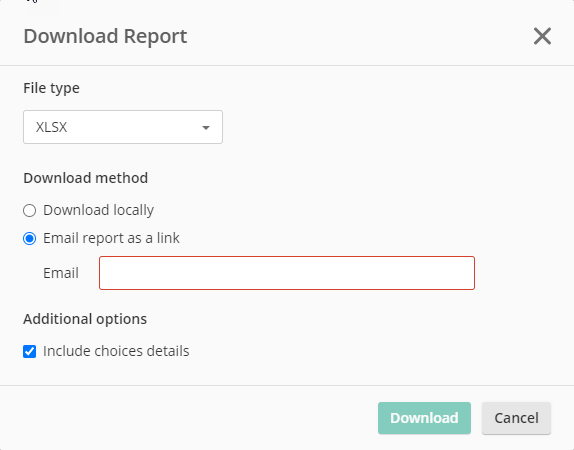
Task: Click the "Download locally" label text
Action: pyautogui.click(x=98, y=210)
